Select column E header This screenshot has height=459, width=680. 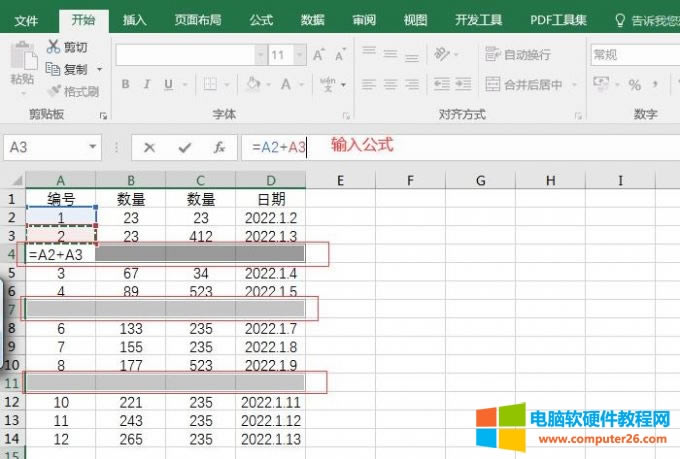pyautogui.click(x=340, y=180)
